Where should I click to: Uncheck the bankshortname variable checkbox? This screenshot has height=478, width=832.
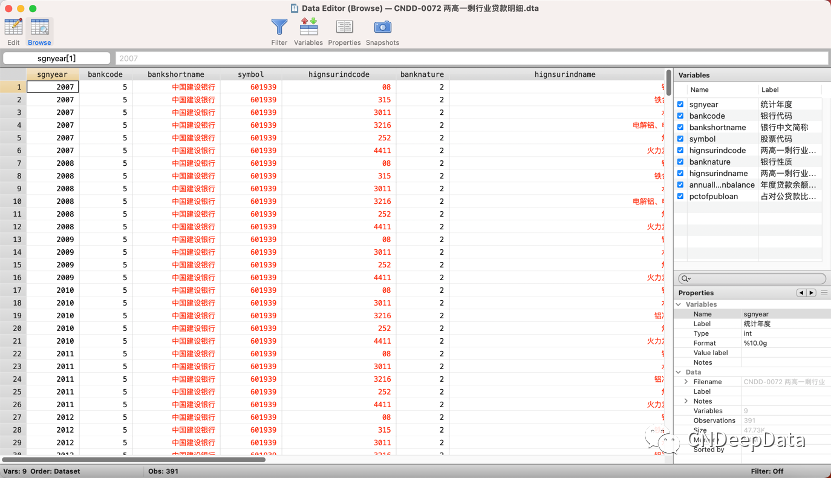coord(680,127)
